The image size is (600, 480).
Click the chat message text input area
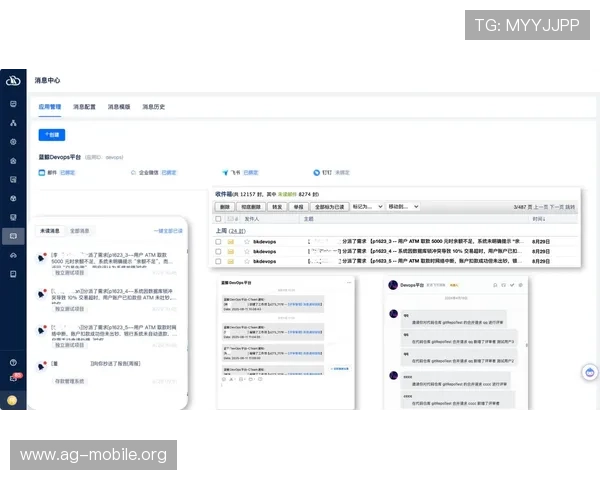pos(285,394)
